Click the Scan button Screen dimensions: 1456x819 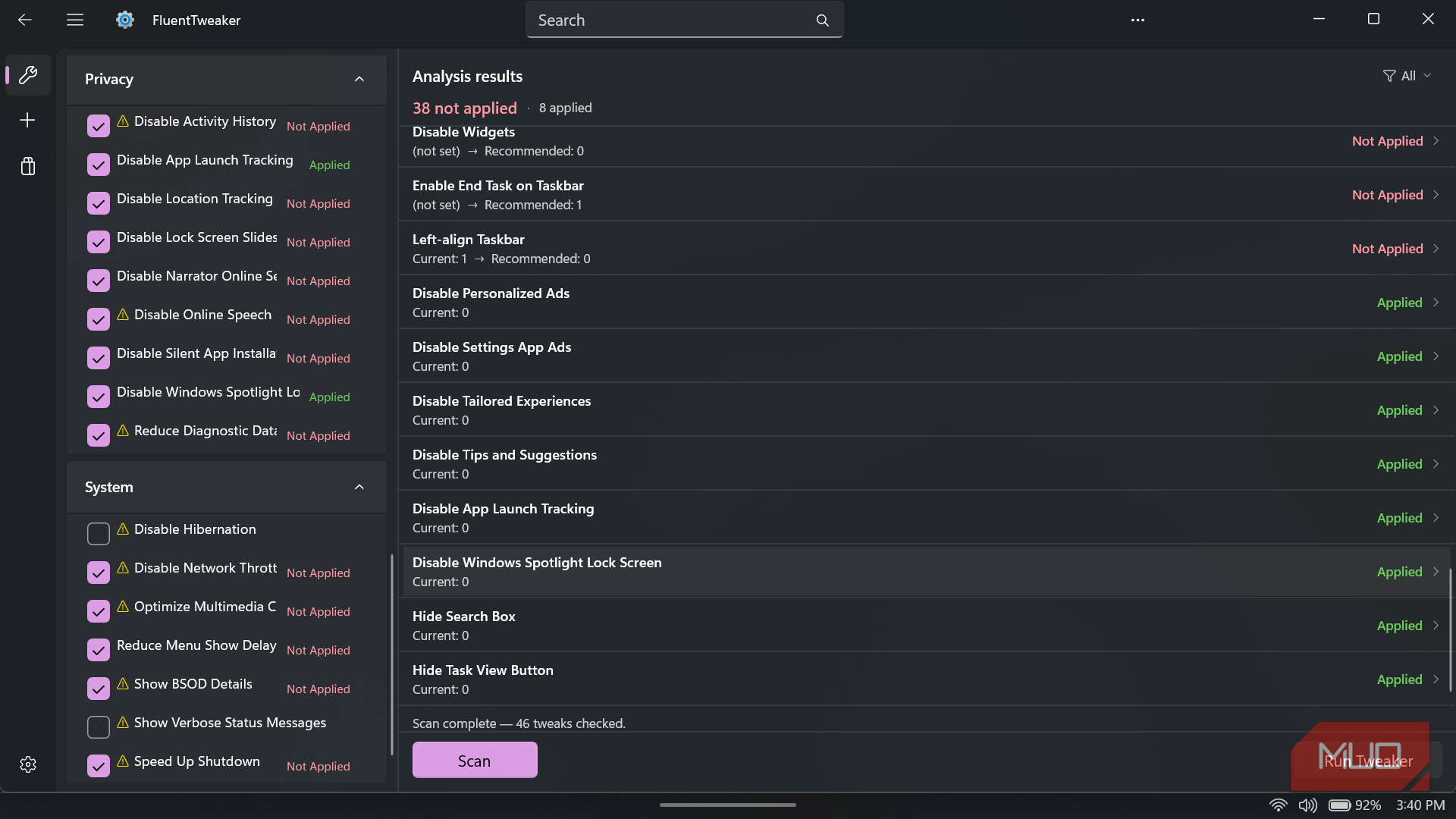[475, 760]
